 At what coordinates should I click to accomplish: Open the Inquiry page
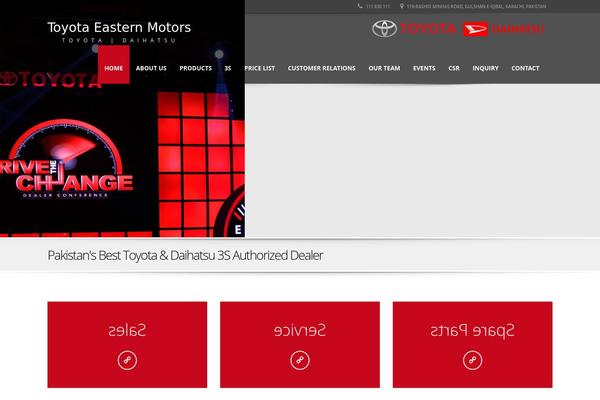tap(485, 68)
